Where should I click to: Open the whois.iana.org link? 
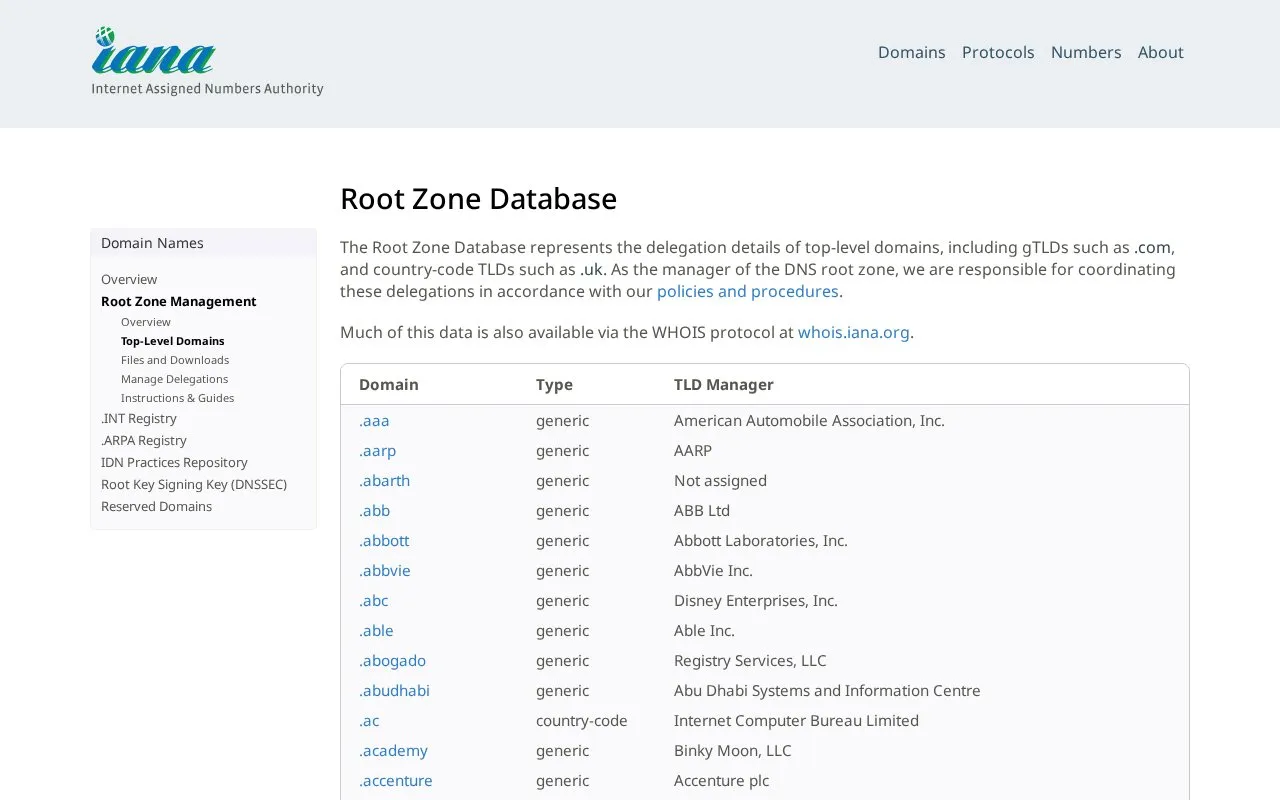854,332
